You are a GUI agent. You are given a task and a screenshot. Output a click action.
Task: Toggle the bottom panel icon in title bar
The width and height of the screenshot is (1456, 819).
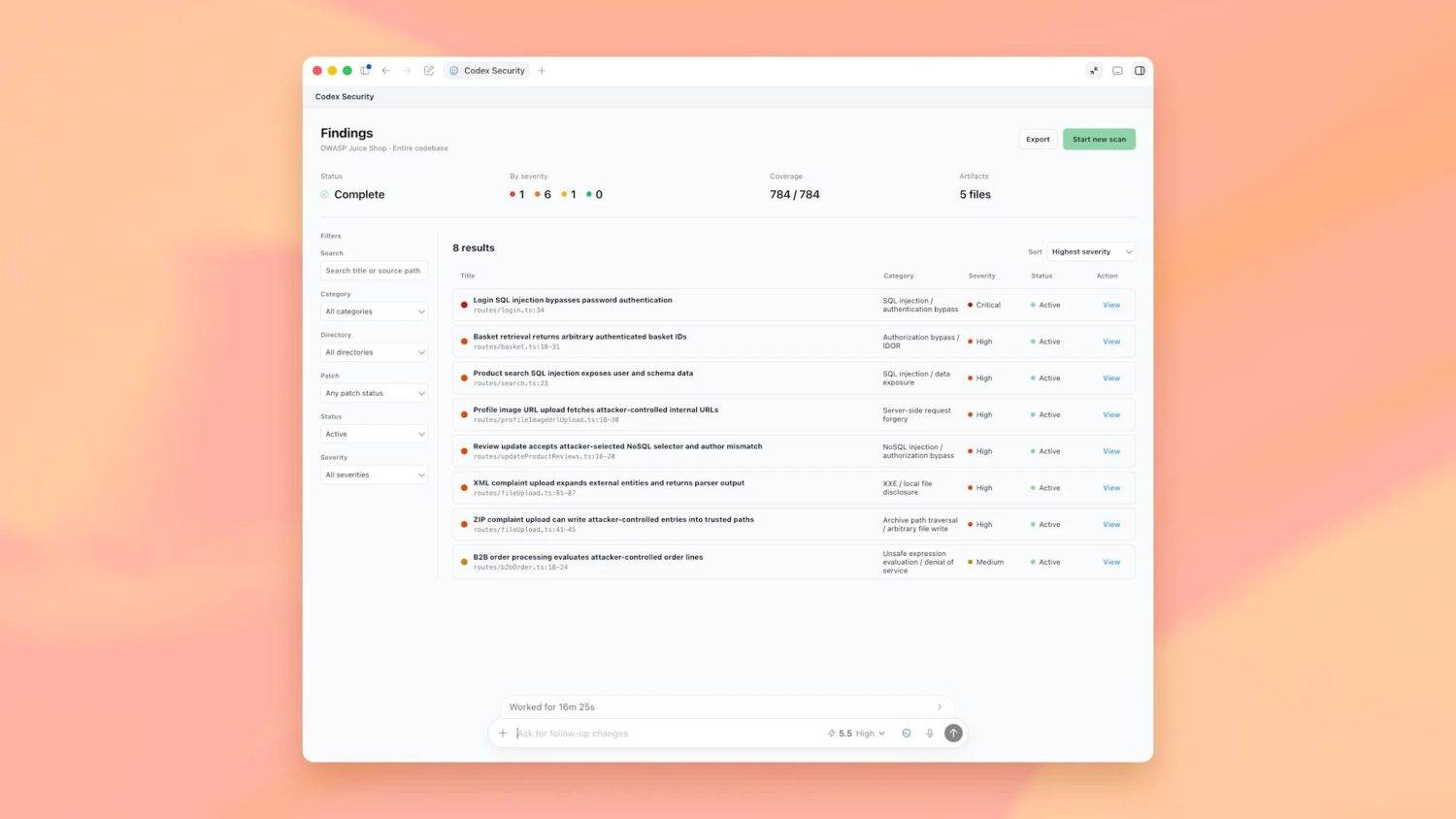point(1117,71)
